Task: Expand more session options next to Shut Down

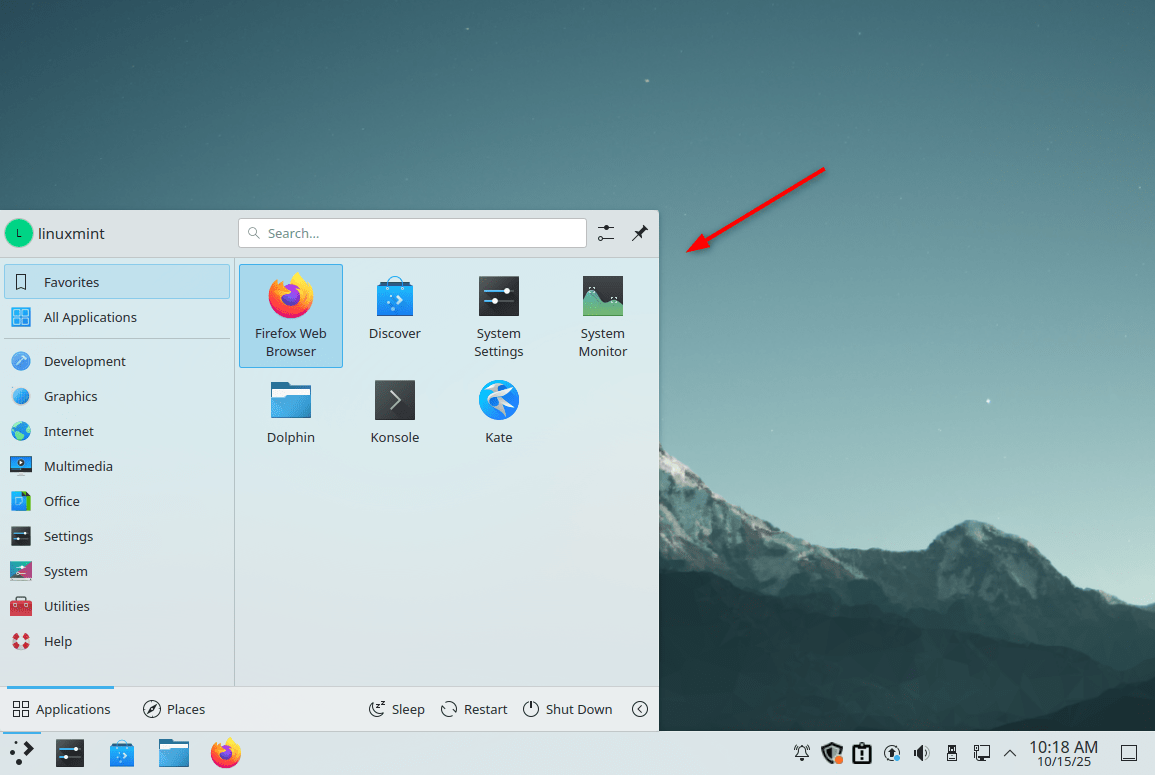Action: click(x=640, y=709)
